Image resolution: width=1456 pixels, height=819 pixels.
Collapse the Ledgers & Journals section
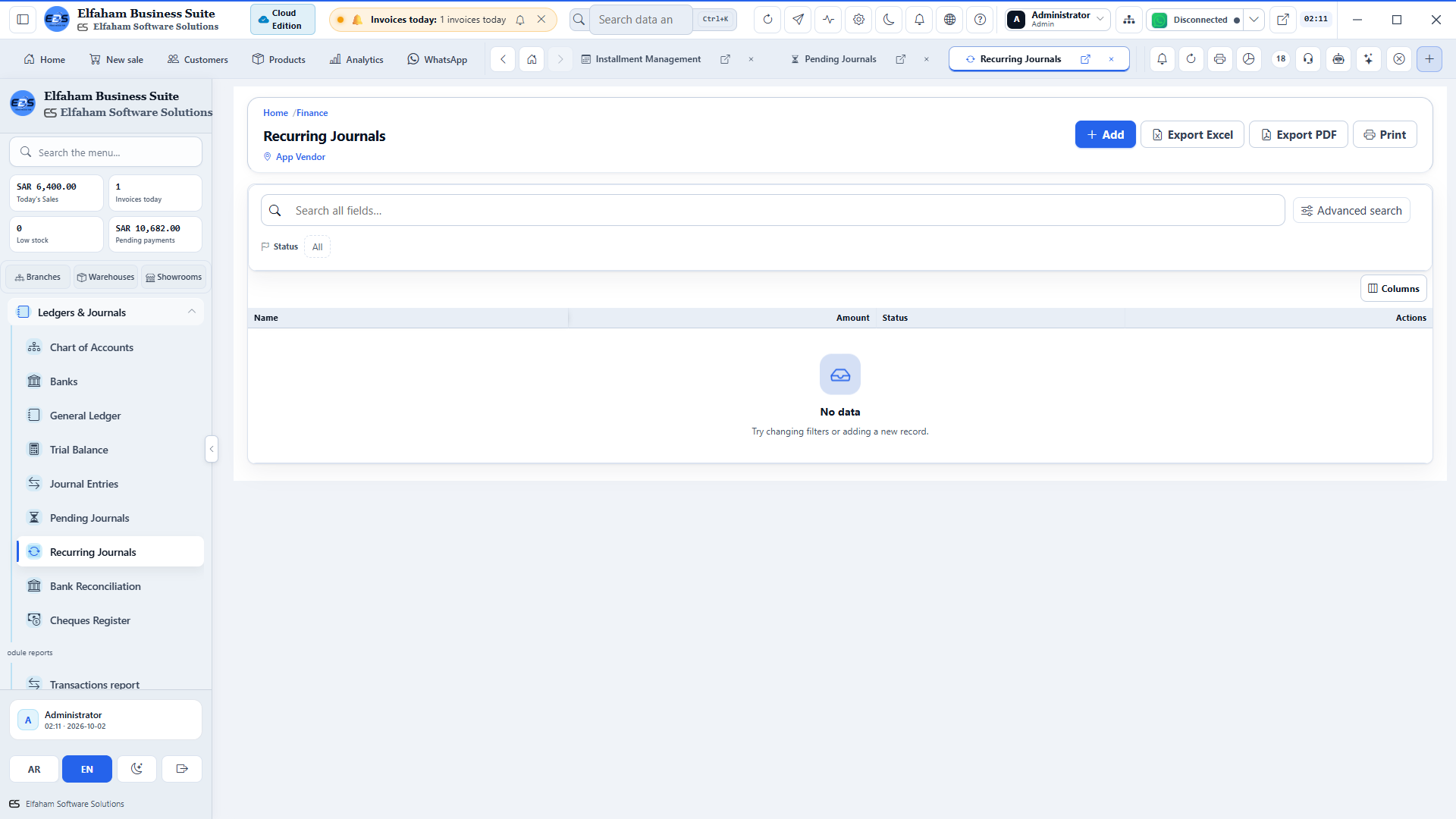(105, 312)
